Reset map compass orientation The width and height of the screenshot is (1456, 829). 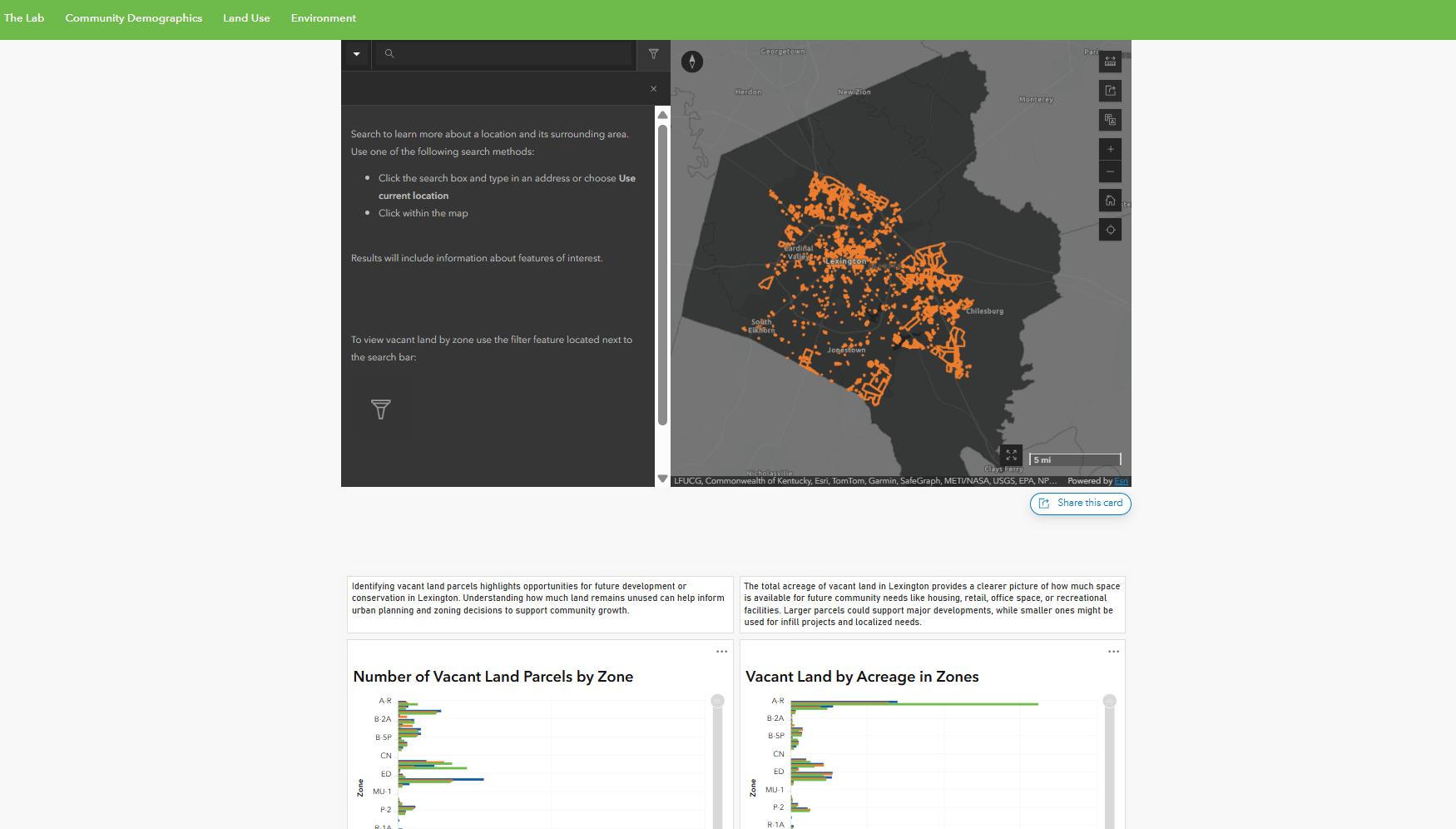pos(692,62)
